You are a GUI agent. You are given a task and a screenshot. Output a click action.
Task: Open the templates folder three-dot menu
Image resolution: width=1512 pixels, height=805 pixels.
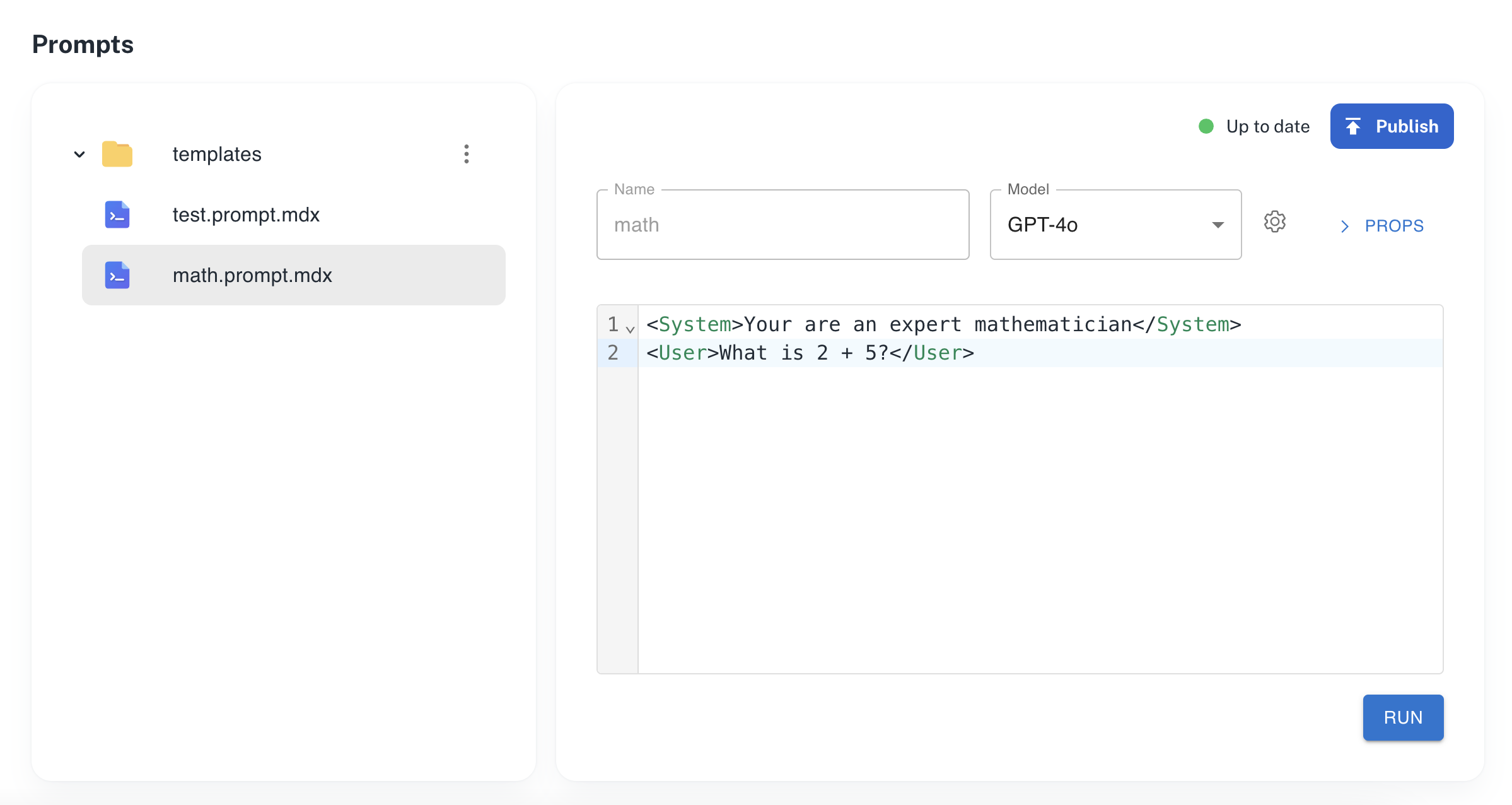pyautogui.click(x=466, y=154)
